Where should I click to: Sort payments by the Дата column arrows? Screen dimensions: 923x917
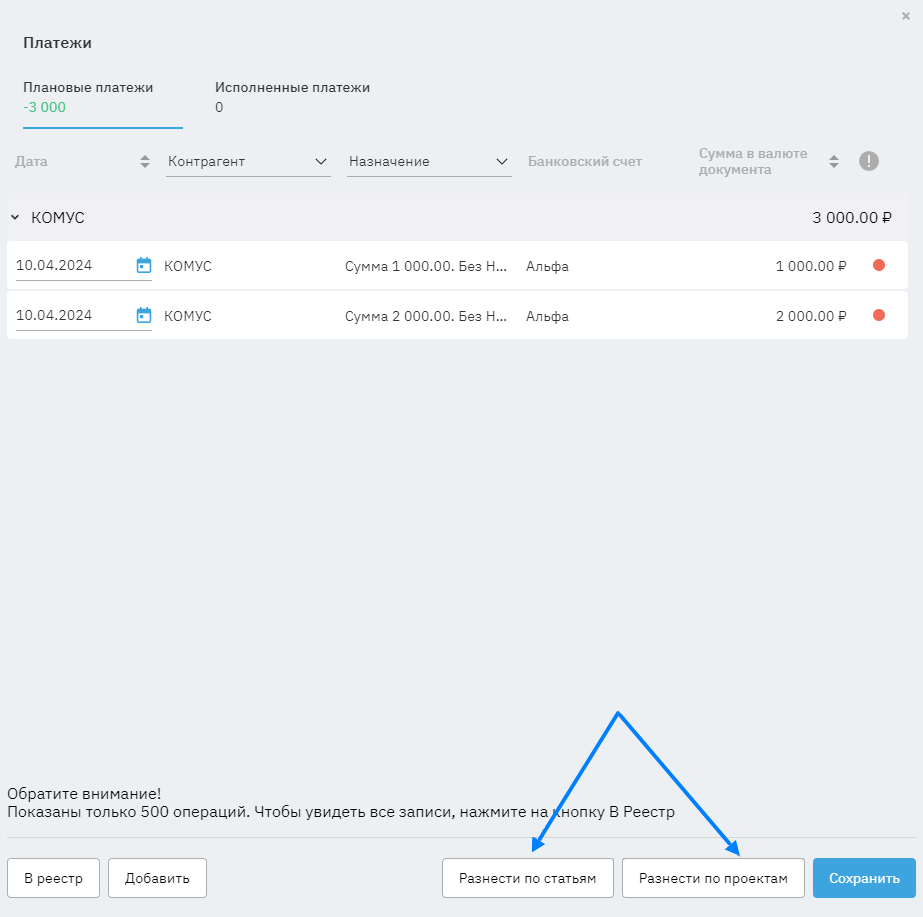(144, 161)
